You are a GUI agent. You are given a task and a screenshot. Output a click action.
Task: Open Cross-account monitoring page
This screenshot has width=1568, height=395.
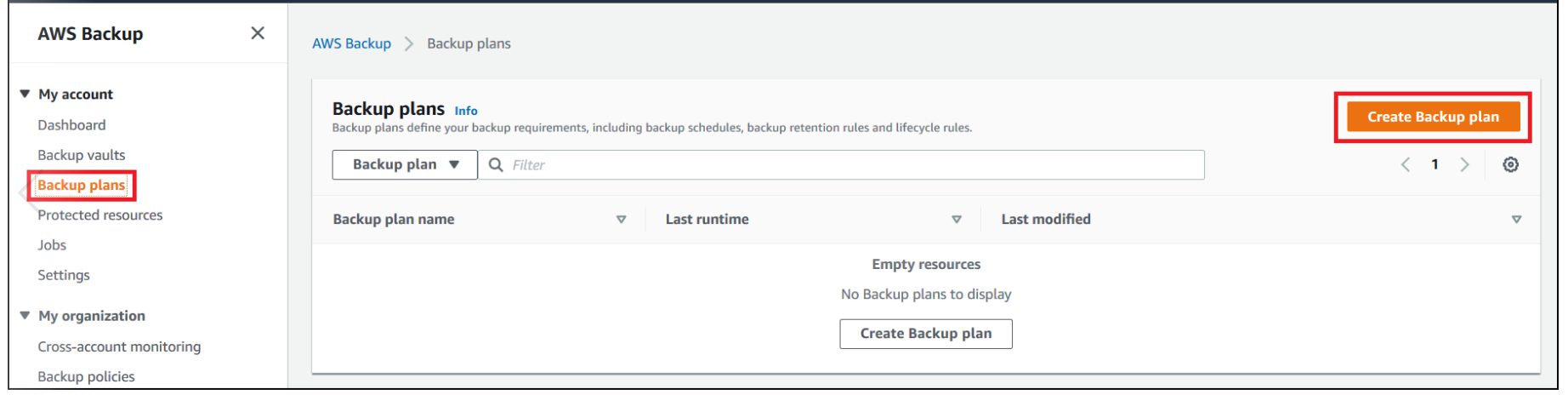tap(119, 346)
